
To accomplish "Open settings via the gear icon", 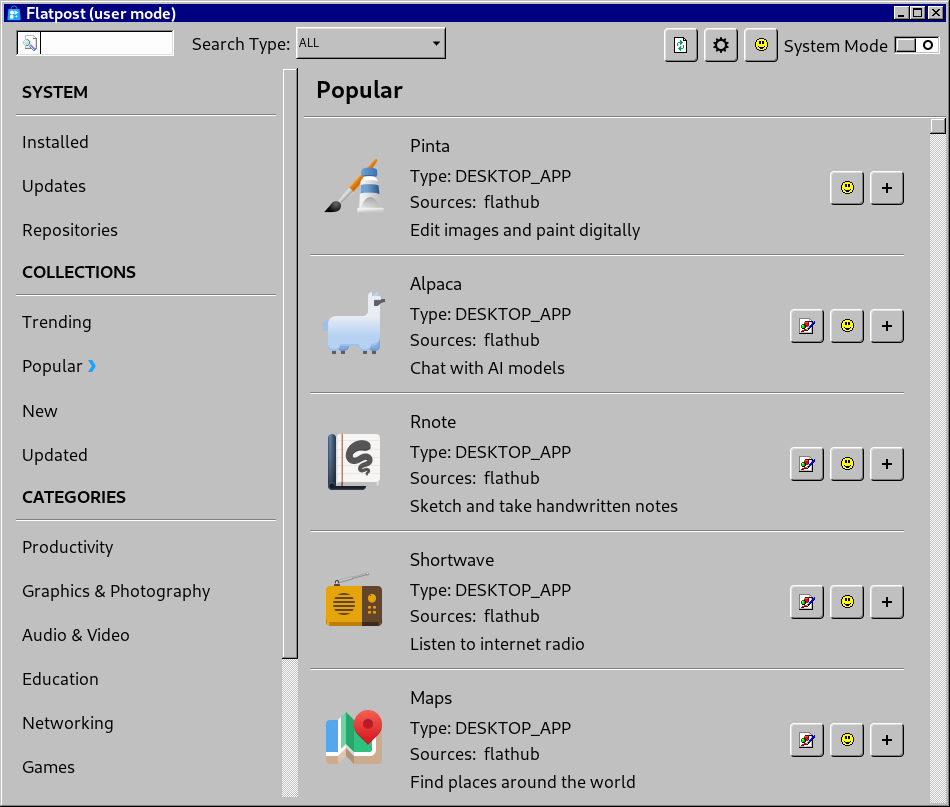I will pos(721,45).
